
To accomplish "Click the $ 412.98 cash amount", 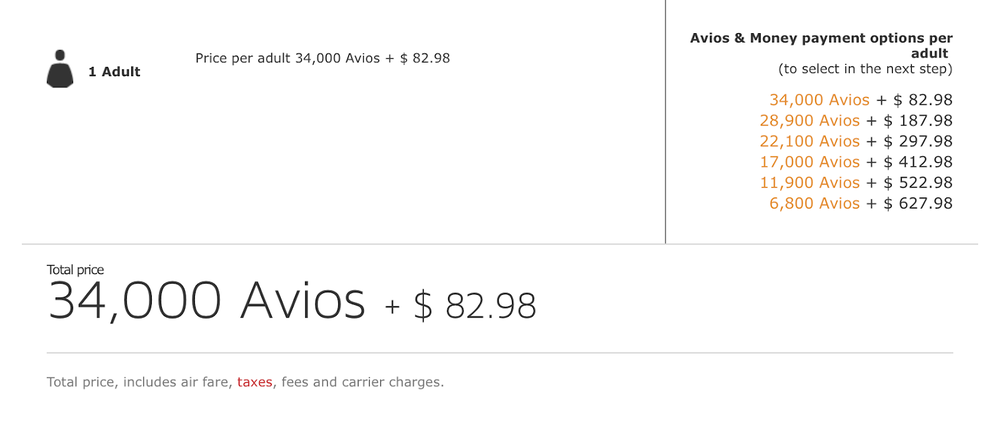I will pos(918,162).
